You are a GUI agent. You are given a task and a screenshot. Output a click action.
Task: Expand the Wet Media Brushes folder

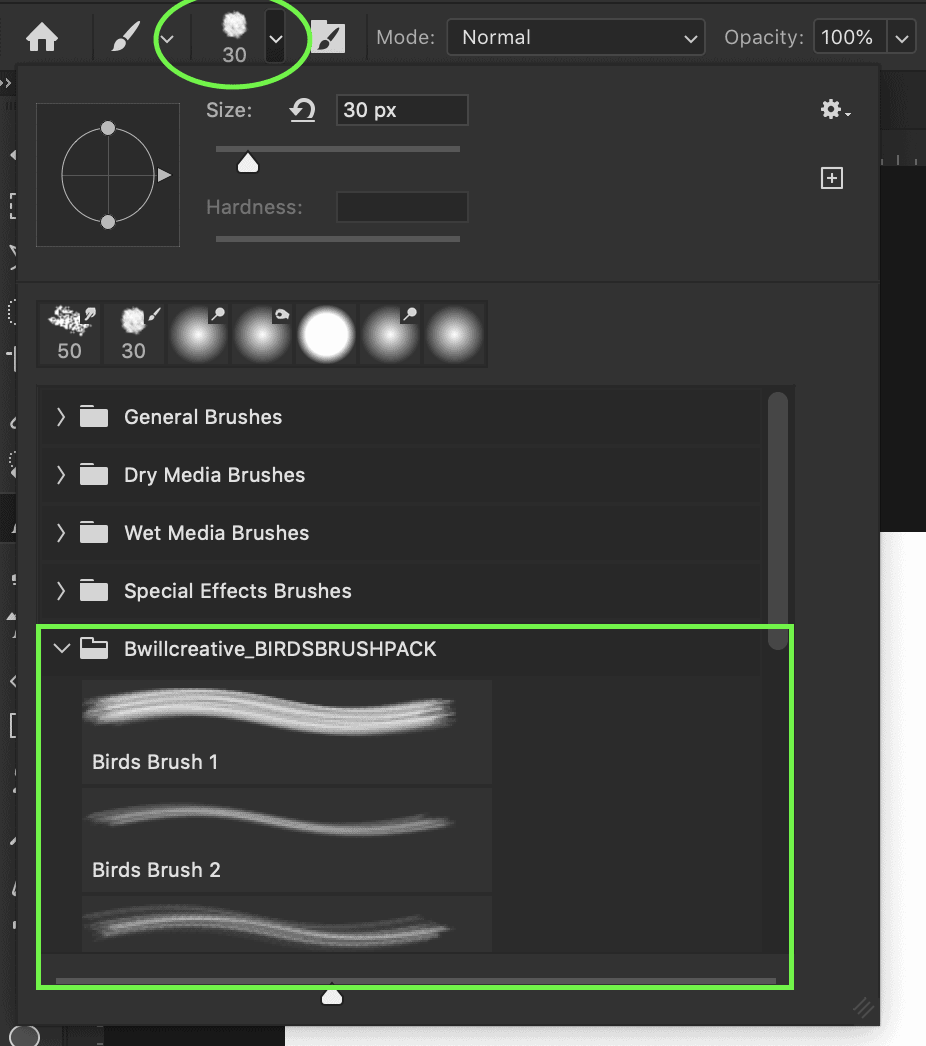(x=61, y=532)
